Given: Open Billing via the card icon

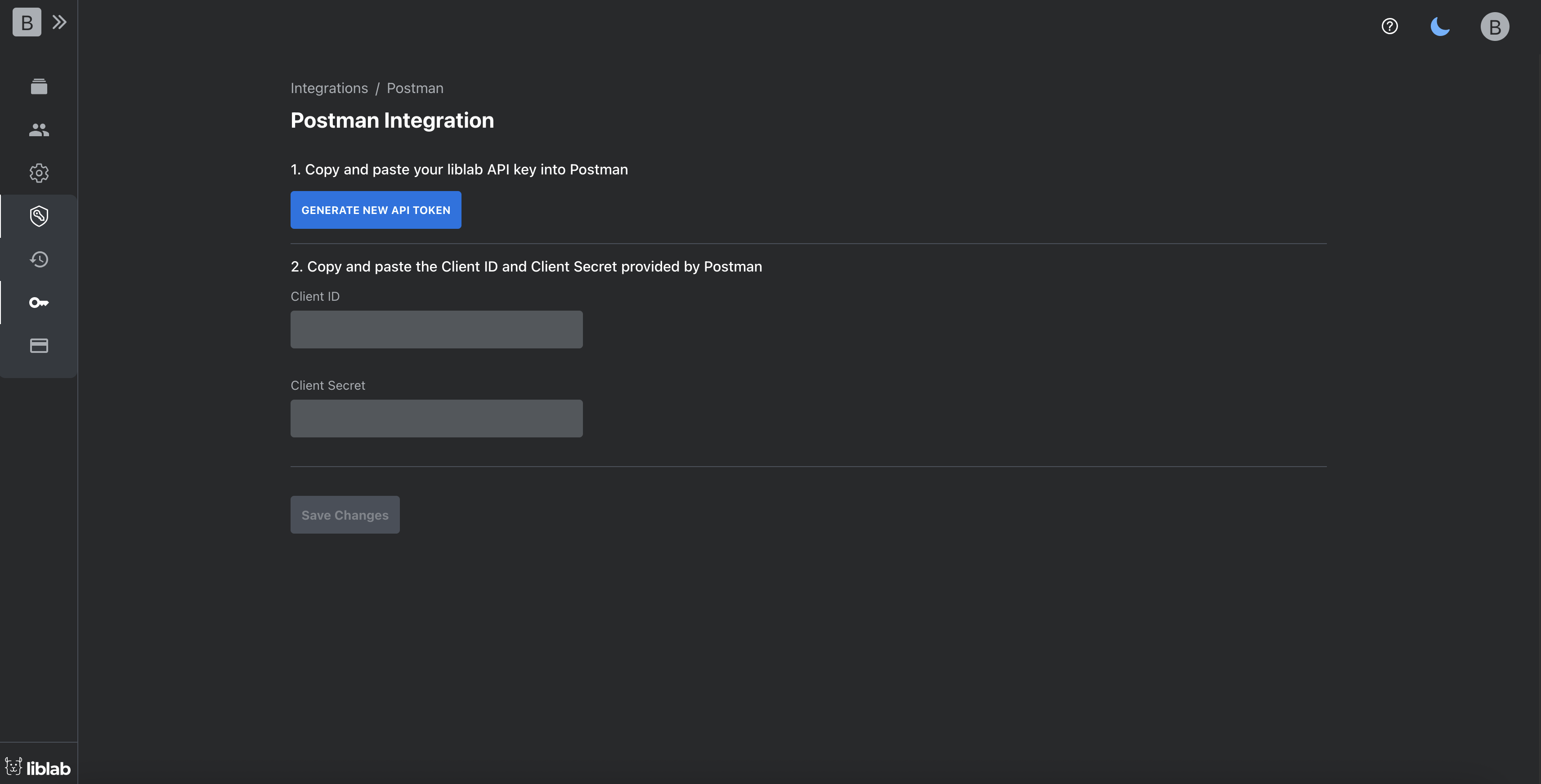Looking at the screenshot, I should [38, 345].
